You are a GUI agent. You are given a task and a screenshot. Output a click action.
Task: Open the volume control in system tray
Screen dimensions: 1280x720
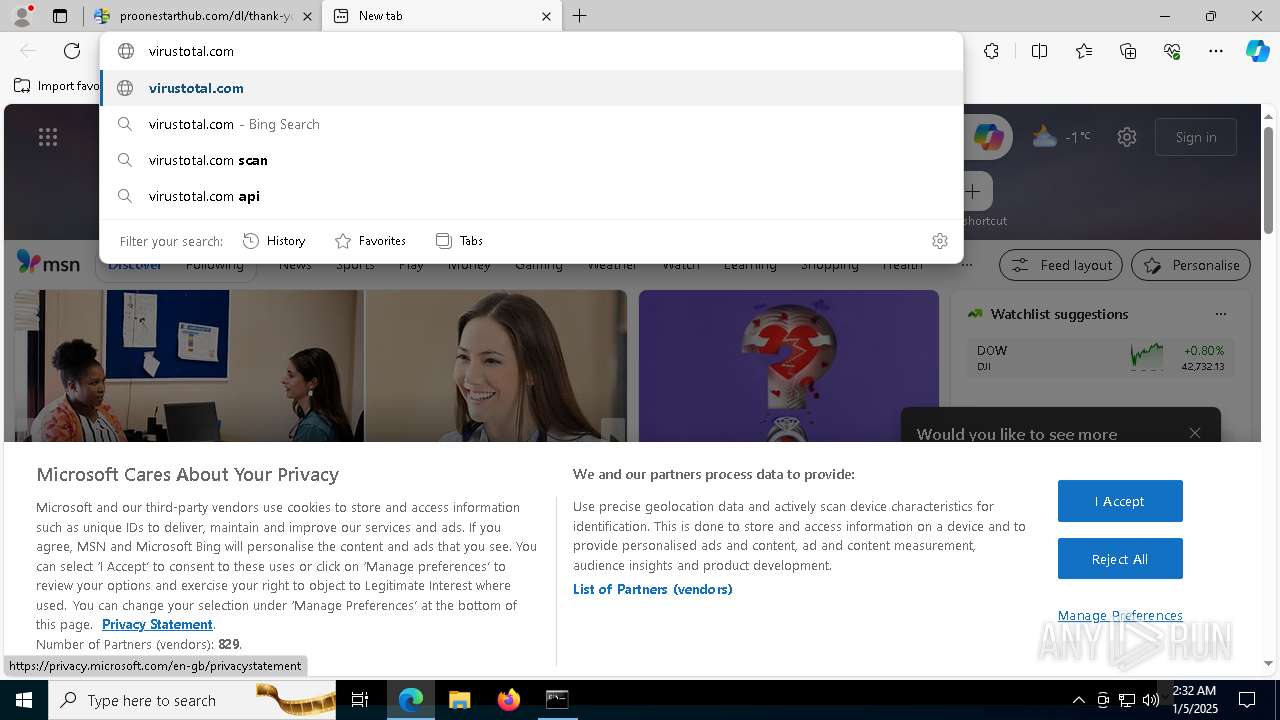click(1151, 700)
